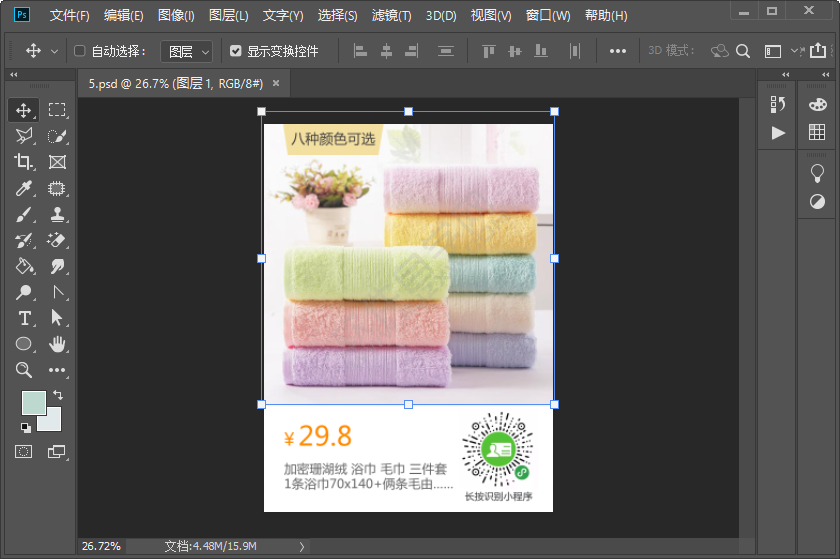Open the History panel icon

click(777, 105)
